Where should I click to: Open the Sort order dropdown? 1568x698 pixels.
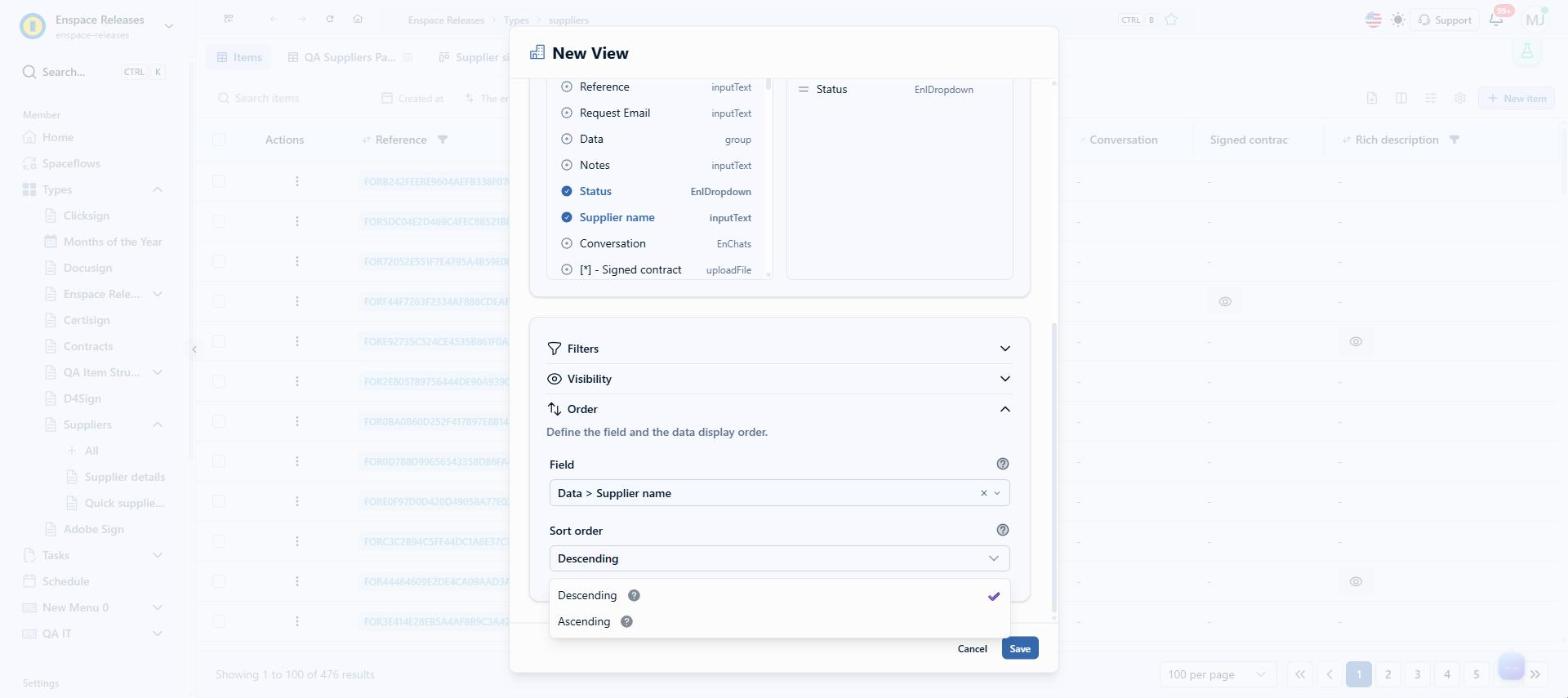(x=779, y=558)
